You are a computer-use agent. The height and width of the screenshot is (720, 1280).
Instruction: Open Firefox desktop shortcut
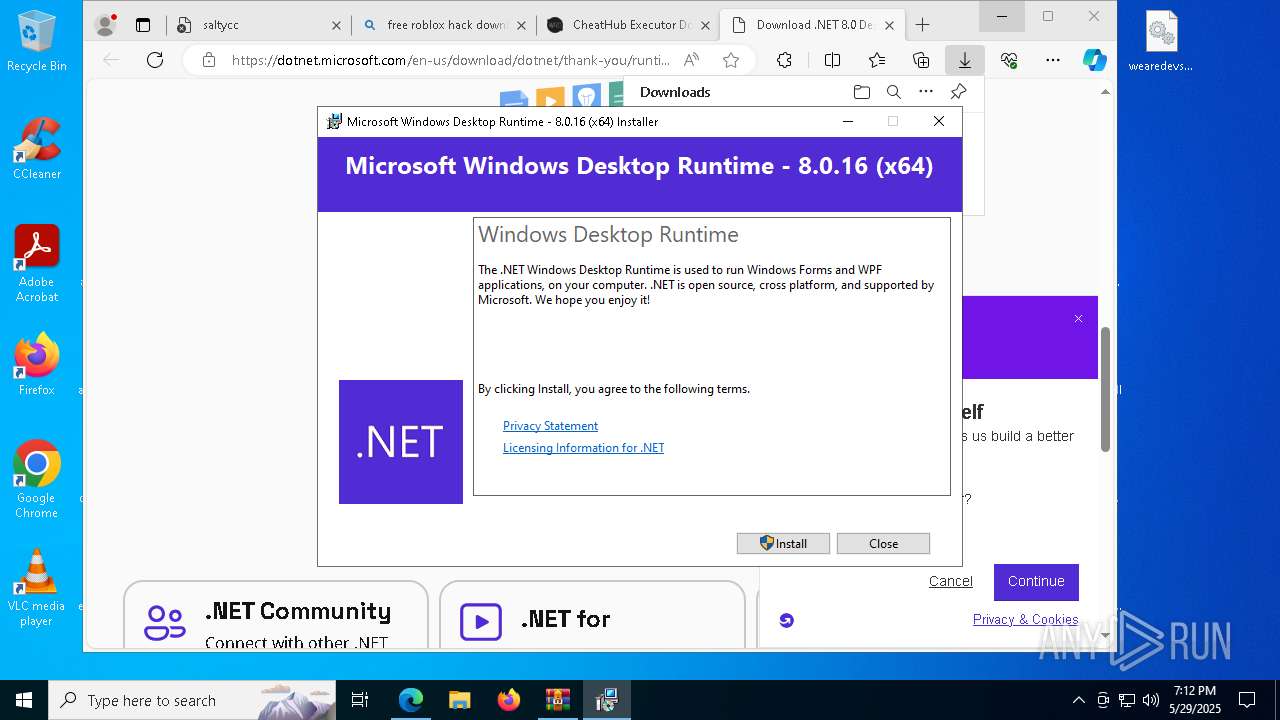click(x=37, y=364)
